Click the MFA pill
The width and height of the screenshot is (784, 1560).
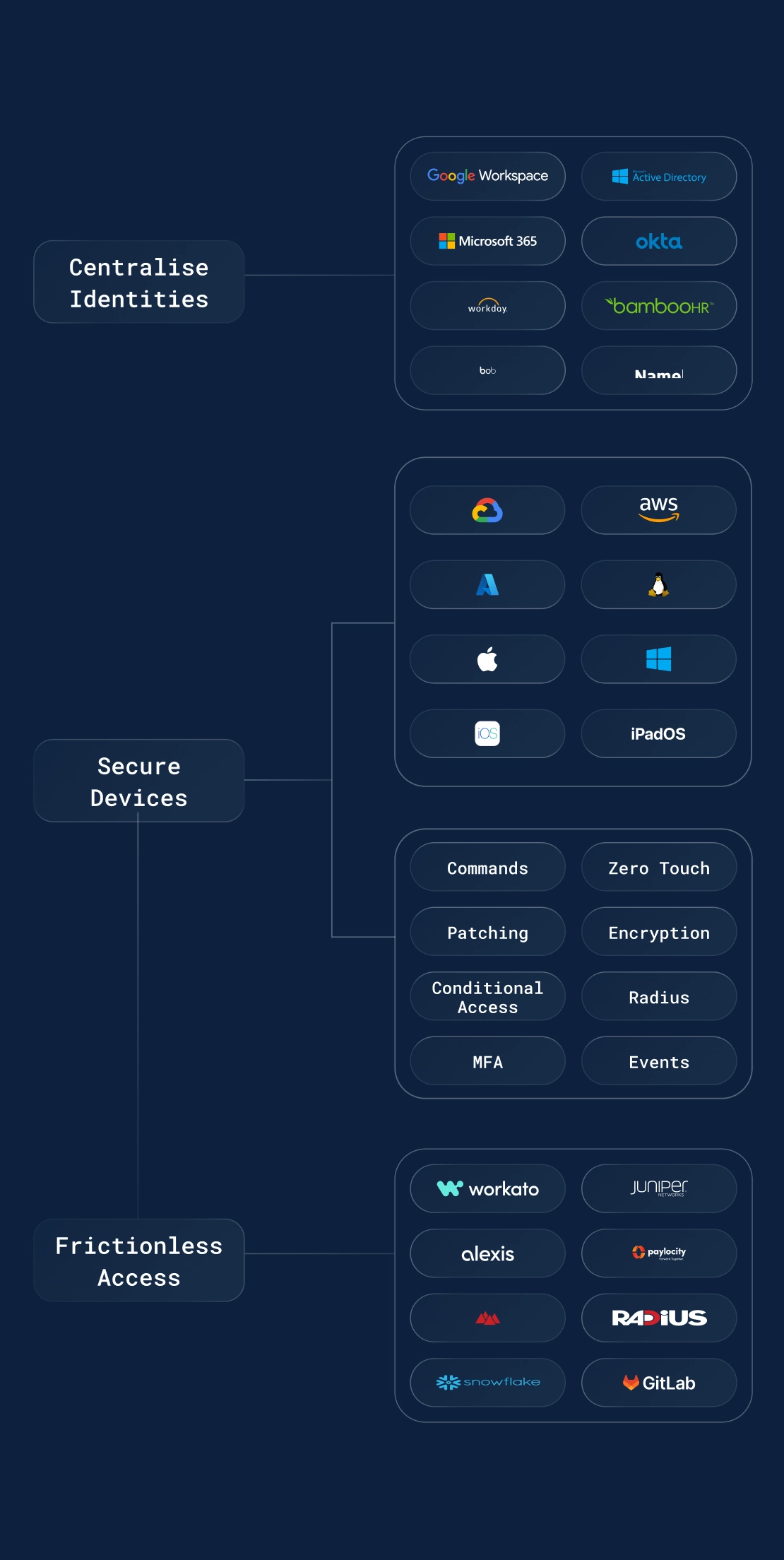point(487,1061)
